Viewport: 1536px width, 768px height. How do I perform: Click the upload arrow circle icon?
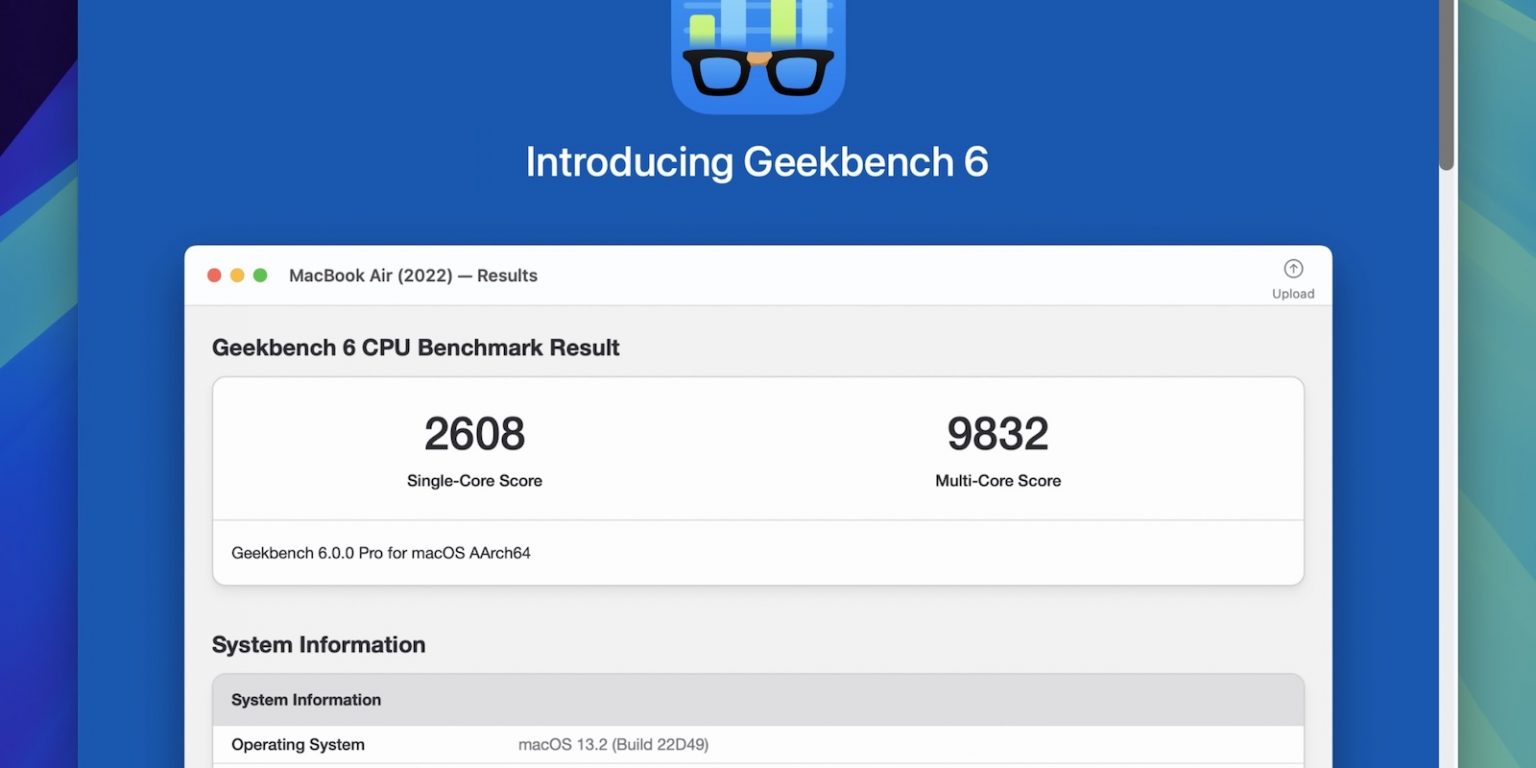coord(1293,269)
